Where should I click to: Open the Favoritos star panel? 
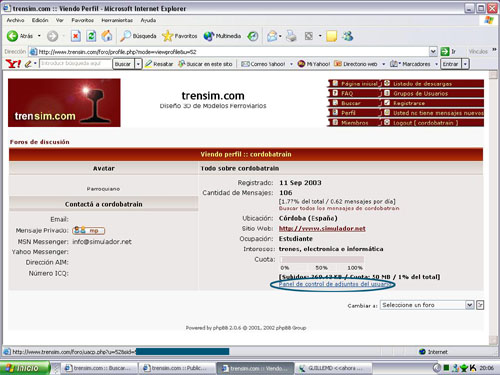(179, 36)
